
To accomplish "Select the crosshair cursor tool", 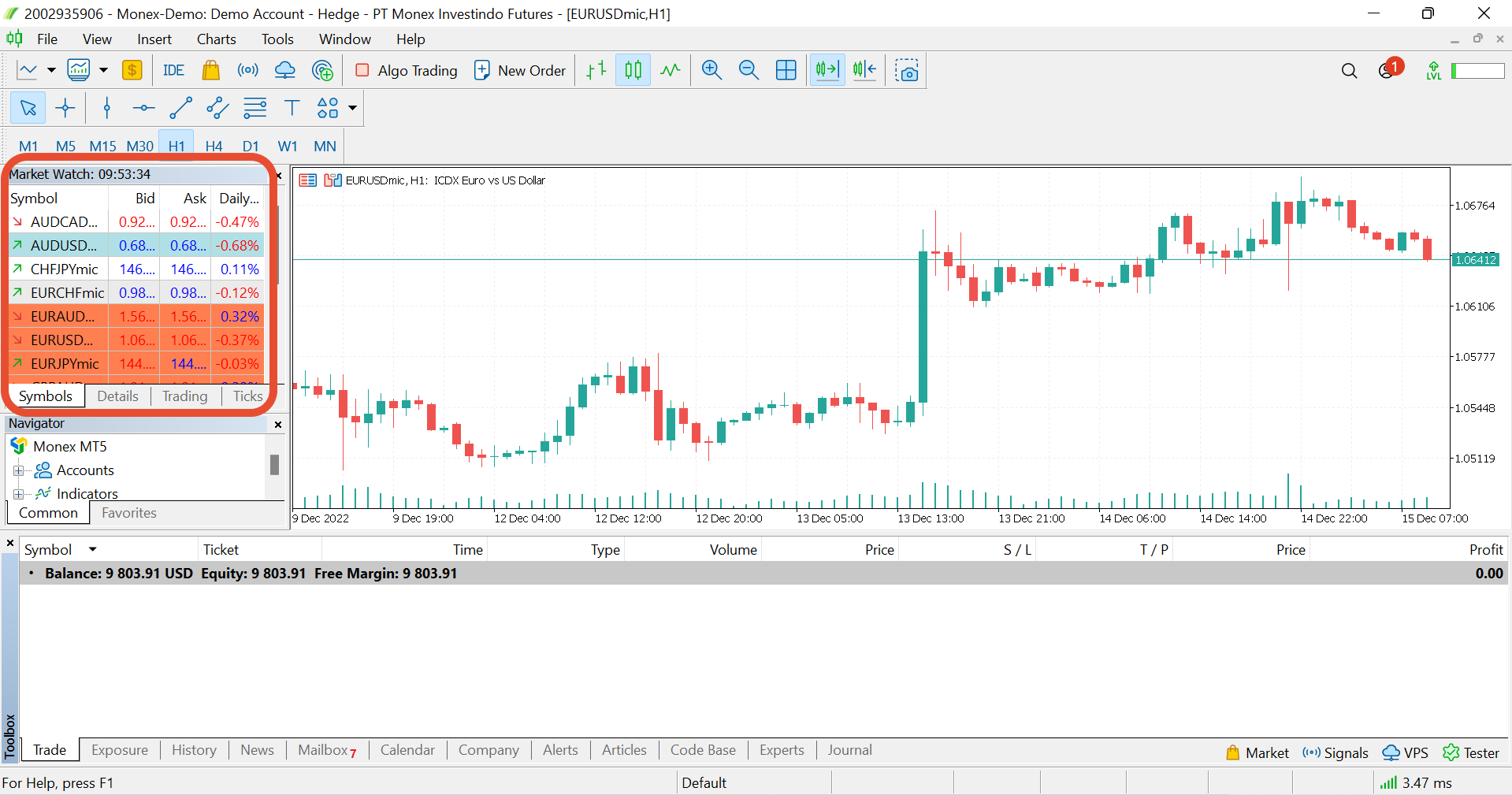I will pos(65,108).
